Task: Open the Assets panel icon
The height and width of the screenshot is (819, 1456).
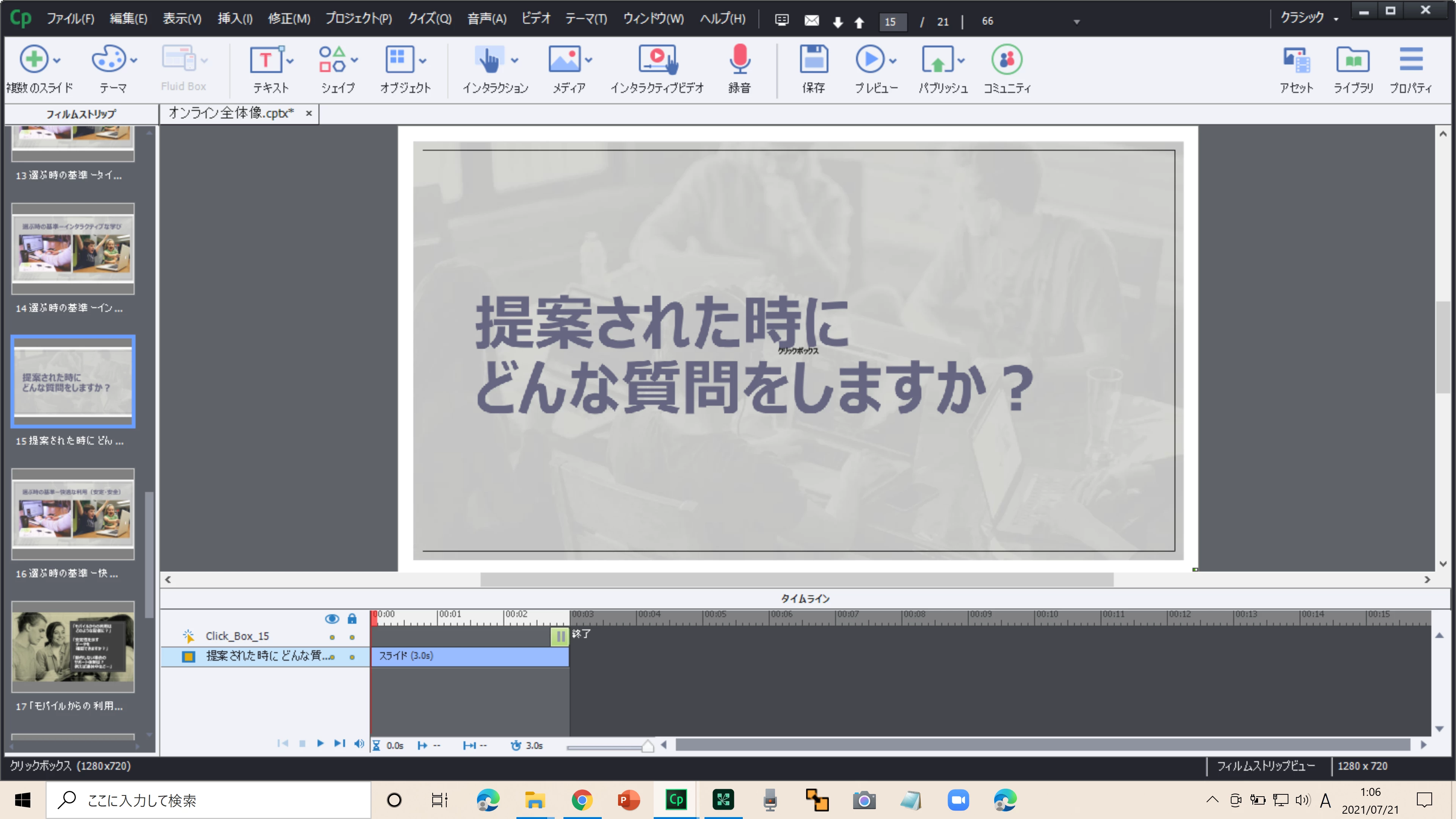Action: point(1296,60)
